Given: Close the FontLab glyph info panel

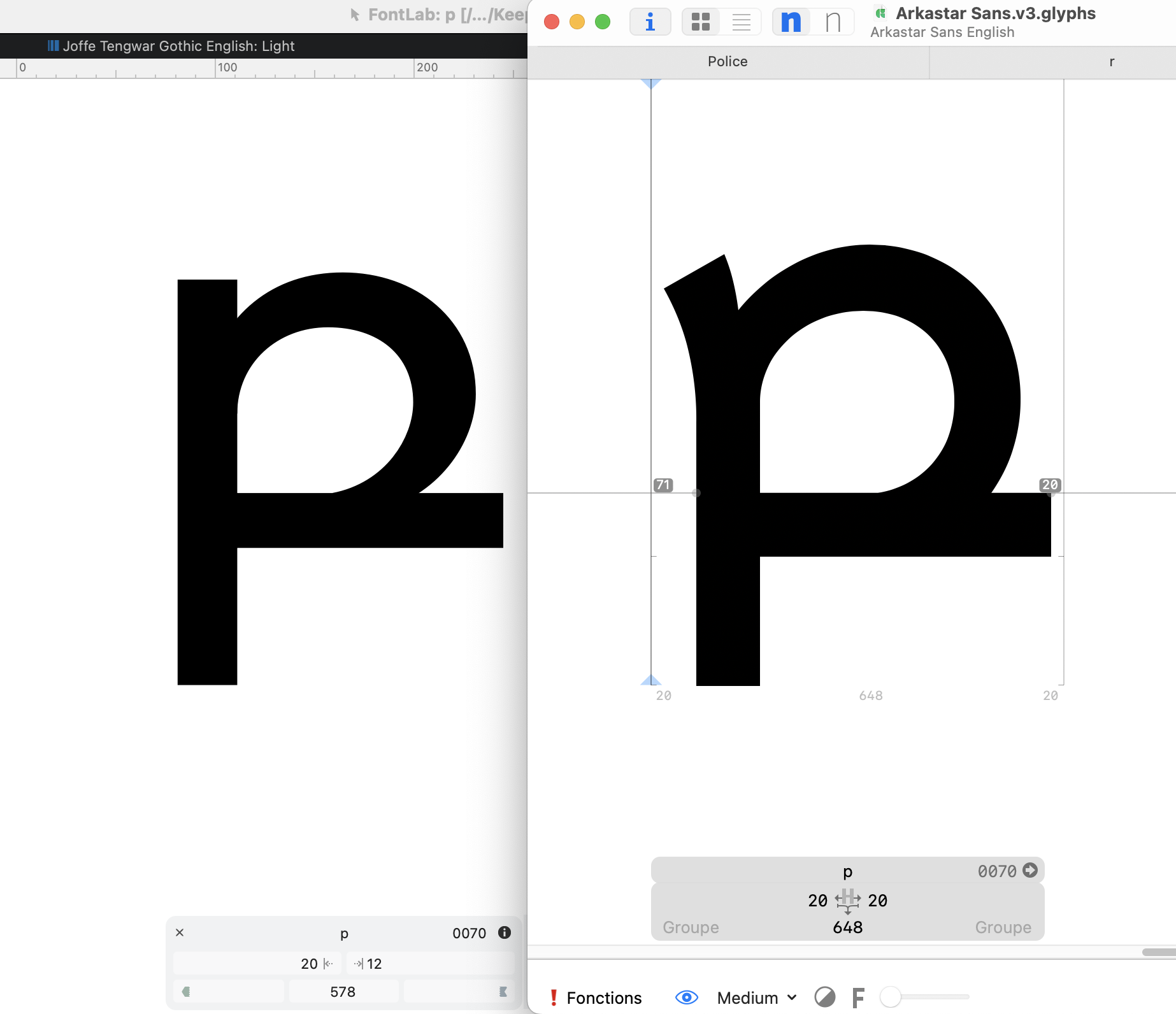Looking at the screenshot, I should tap(180, 932).
